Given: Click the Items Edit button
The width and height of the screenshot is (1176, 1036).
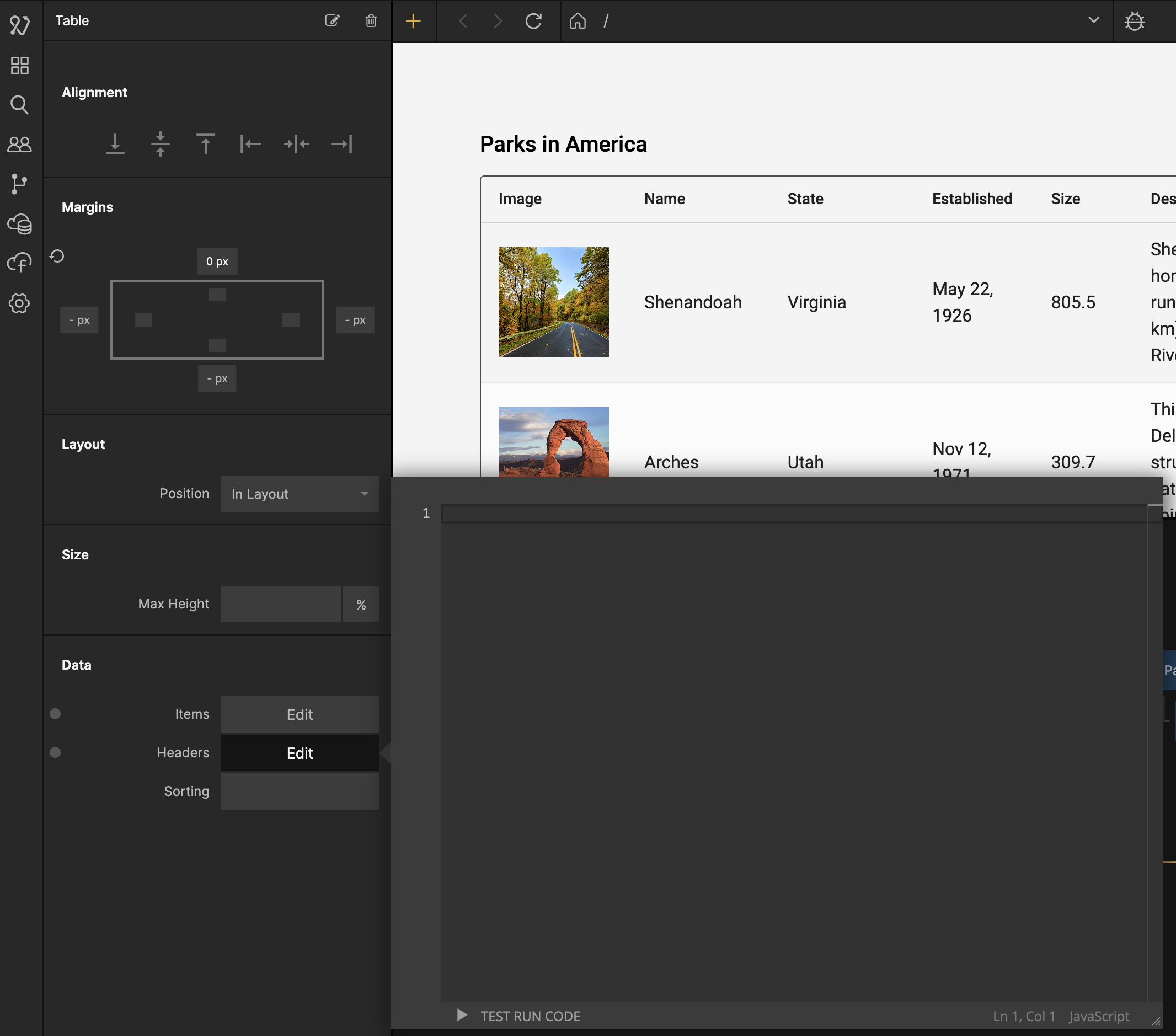Looking at the screenshot, I should 300,714.
